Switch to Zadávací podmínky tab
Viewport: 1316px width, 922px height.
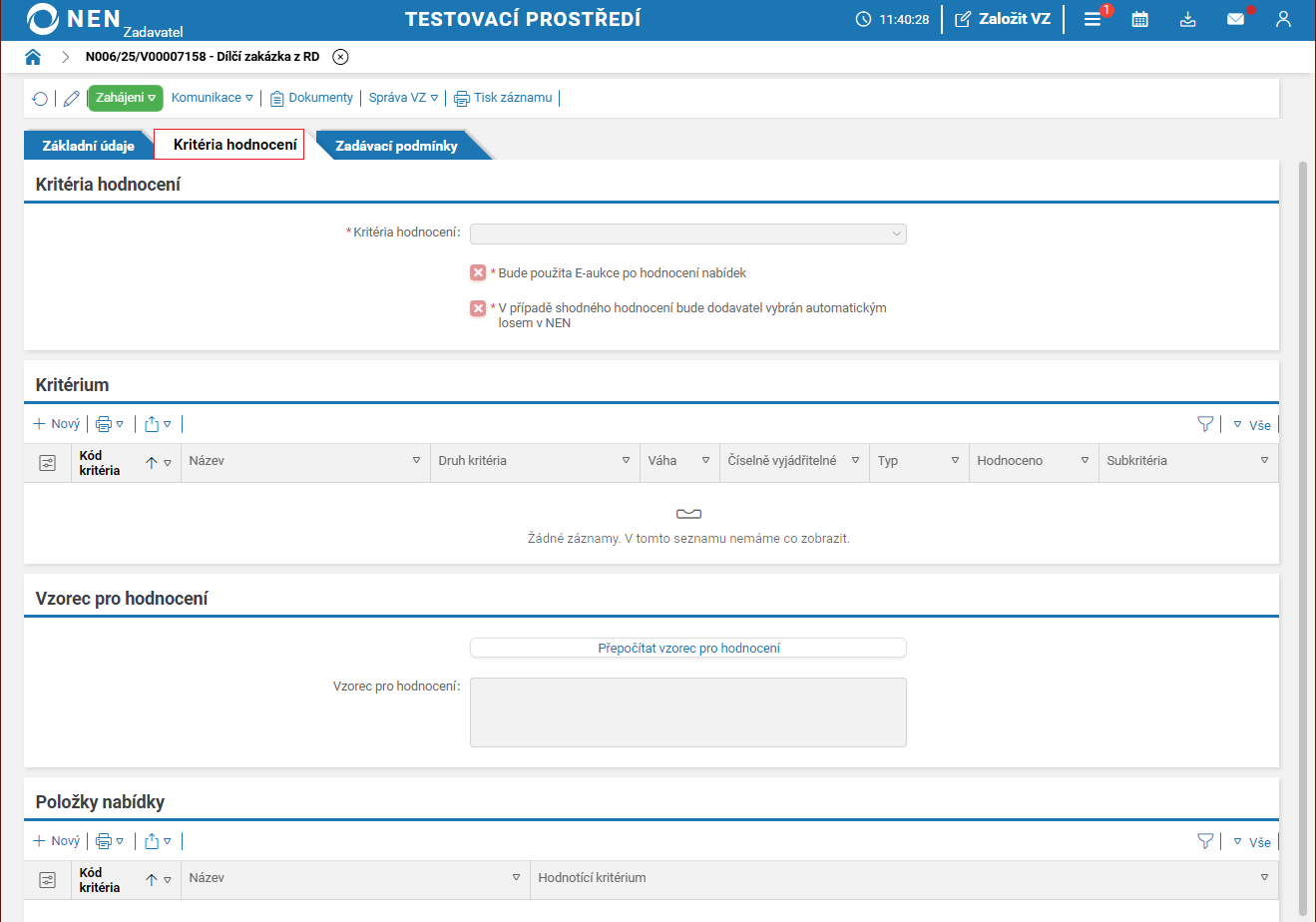coord(397,146)
